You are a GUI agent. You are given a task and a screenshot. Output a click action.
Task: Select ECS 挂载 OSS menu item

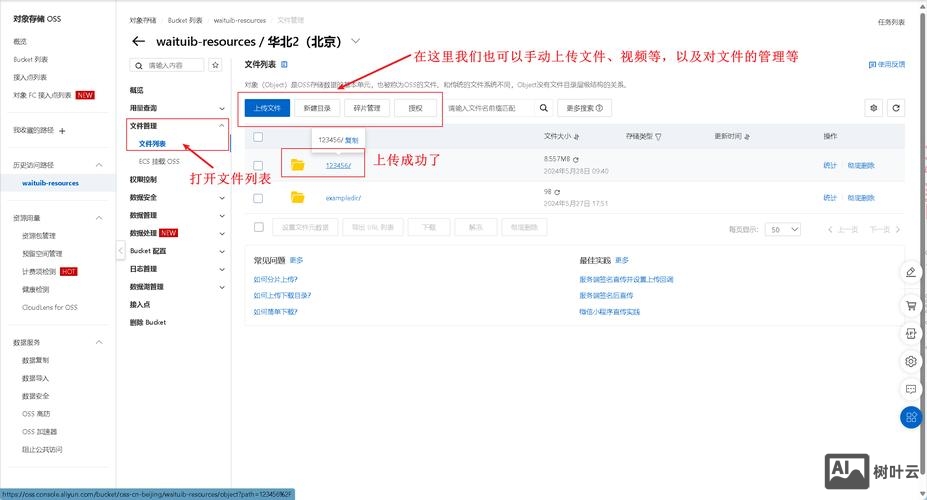pos(159,161)
